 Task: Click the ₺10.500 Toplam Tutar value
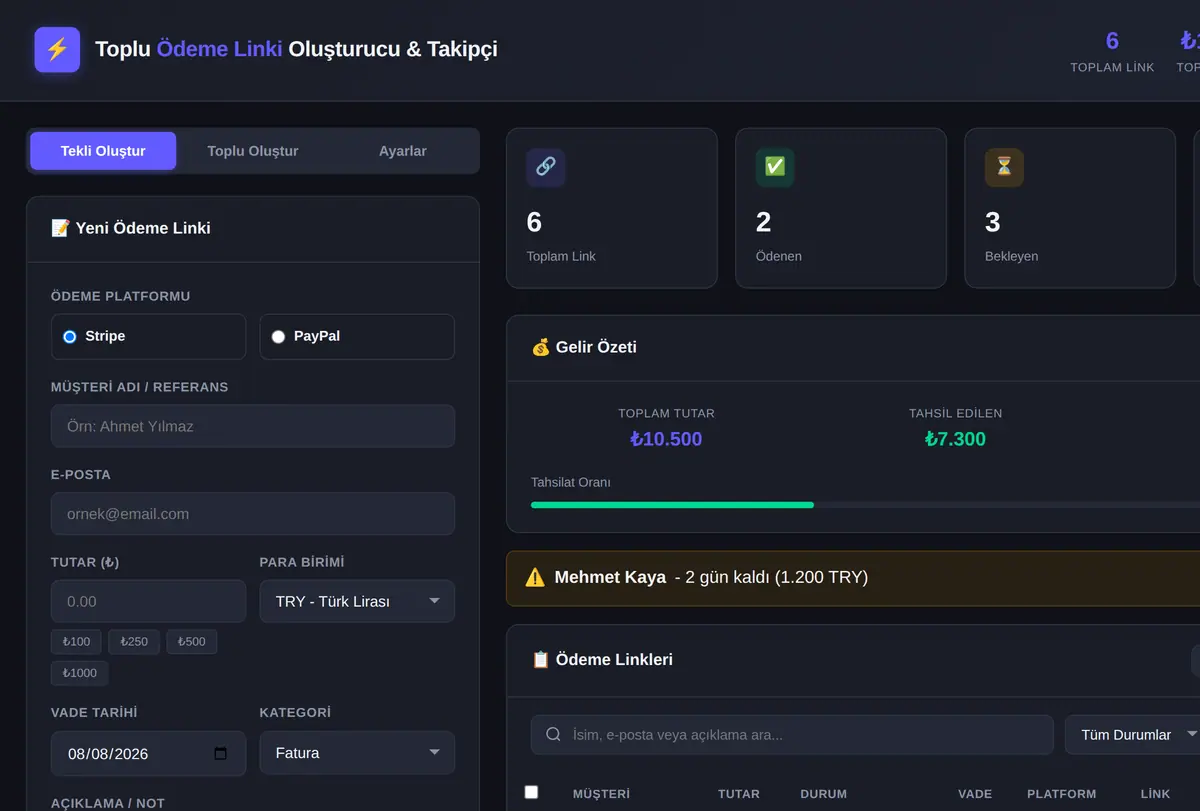point(666,439)
